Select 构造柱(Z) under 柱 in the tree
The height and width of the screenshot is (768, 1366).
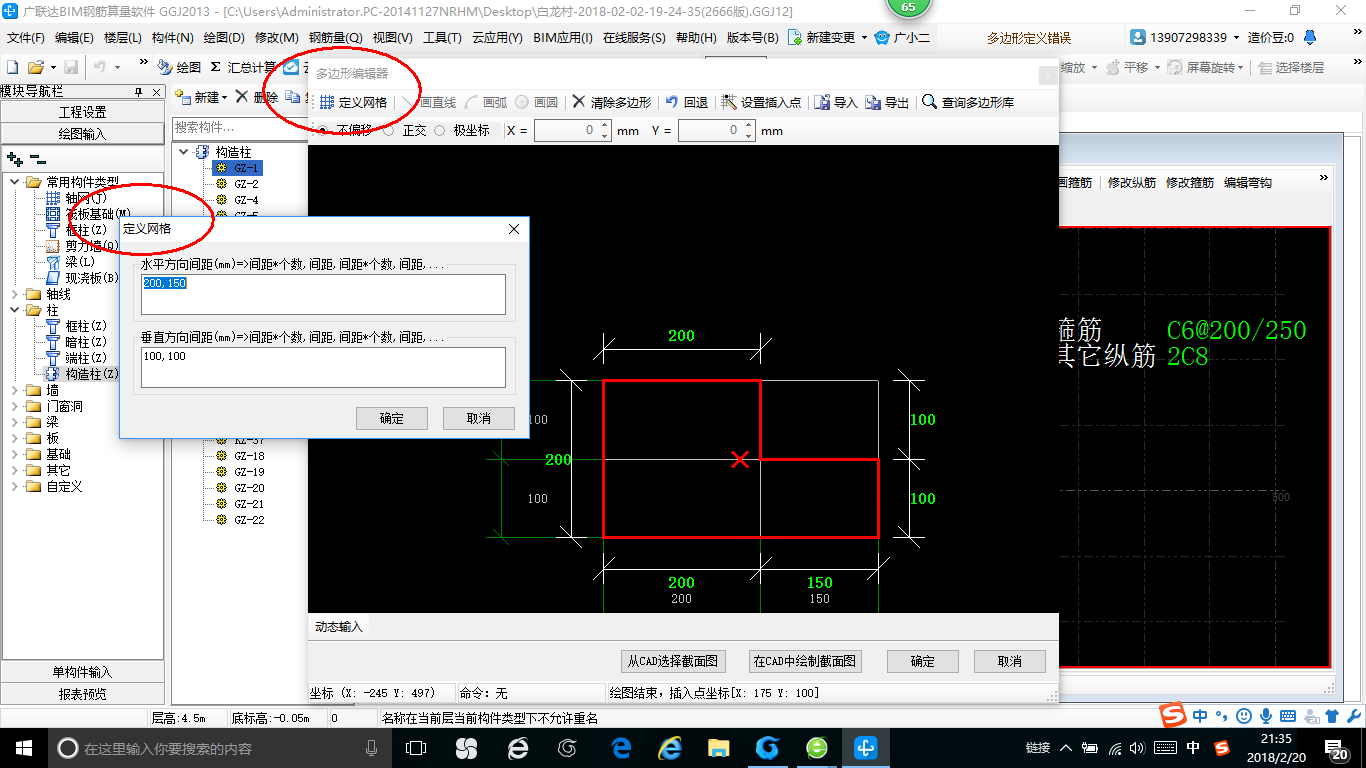tap(82, 373)
